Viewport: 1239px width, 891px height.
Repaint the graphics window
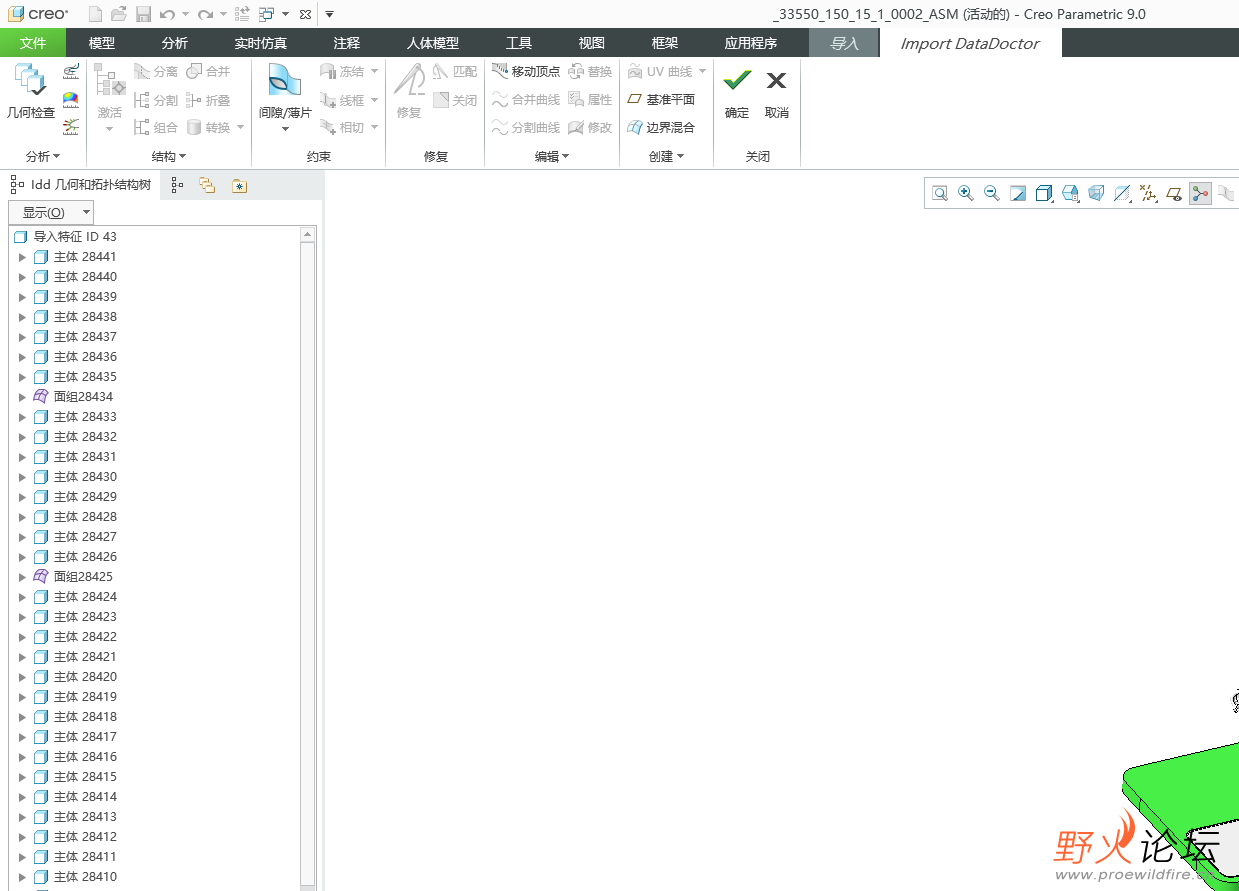(1018, 193)
